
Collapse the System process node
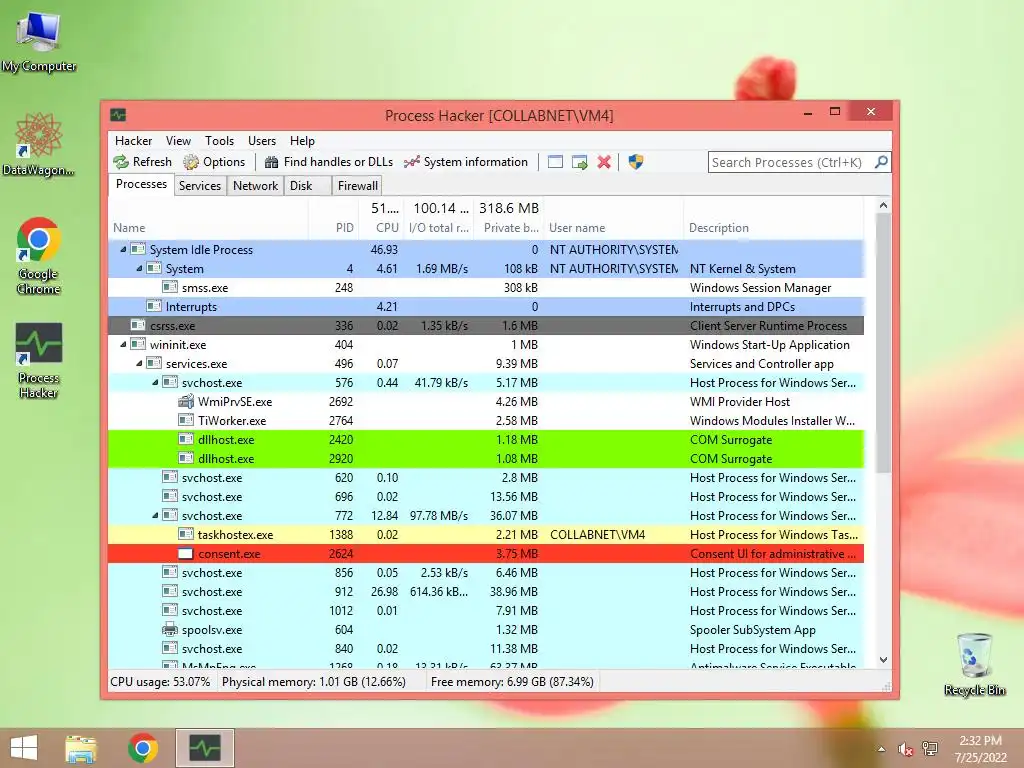pos(139,268)
